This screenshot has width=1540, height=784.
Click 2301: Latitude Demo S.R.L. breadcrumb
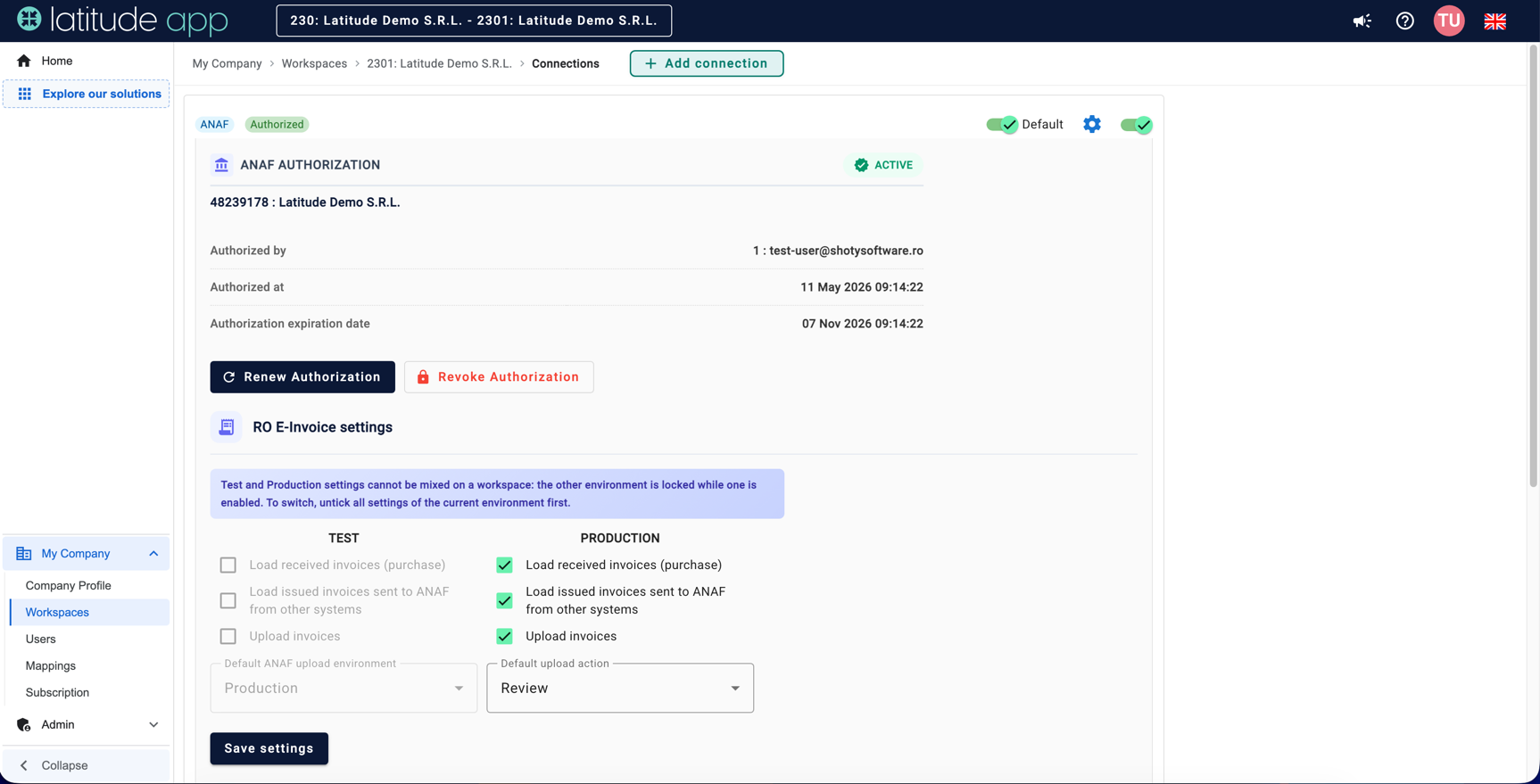click(x=440, y=63)
